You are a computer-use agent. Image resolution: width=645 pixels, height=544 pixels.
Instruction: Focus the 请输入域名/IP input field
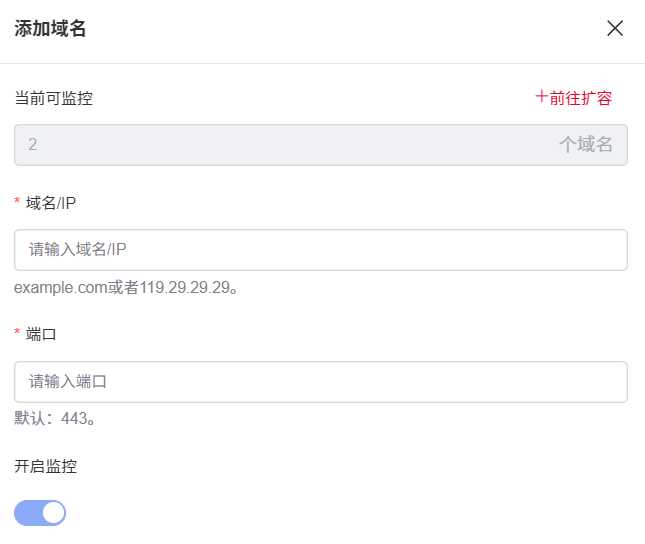320,250
